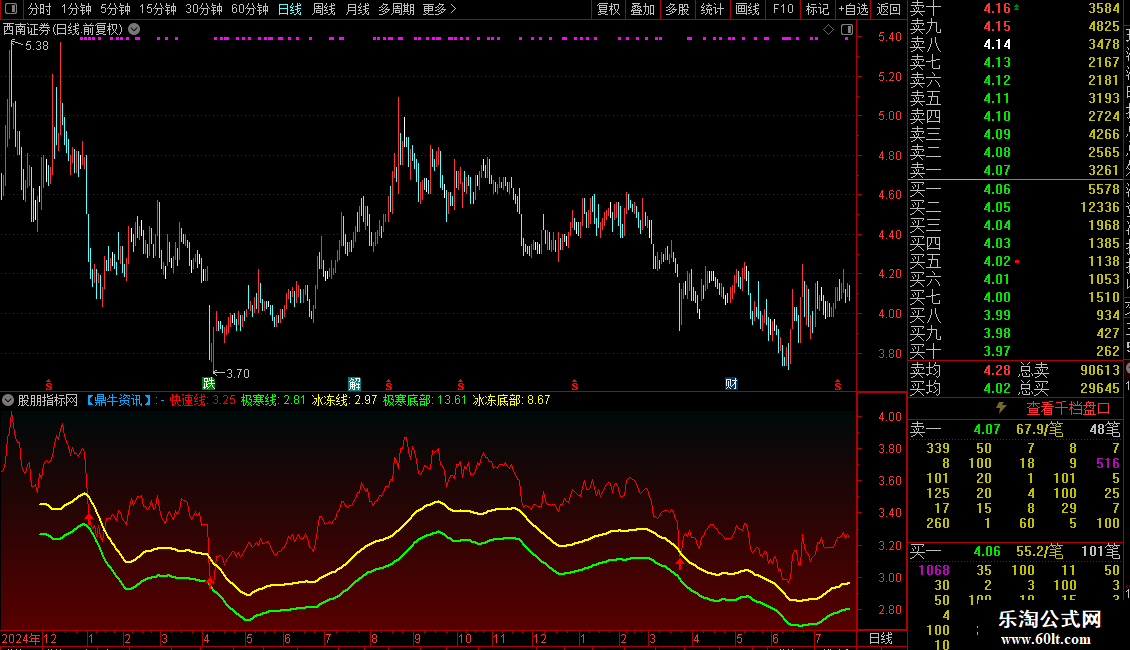This screenshot has height=650, width=1130.
Task: Click magenta 1068 order in buy queue
Action: 934,570
